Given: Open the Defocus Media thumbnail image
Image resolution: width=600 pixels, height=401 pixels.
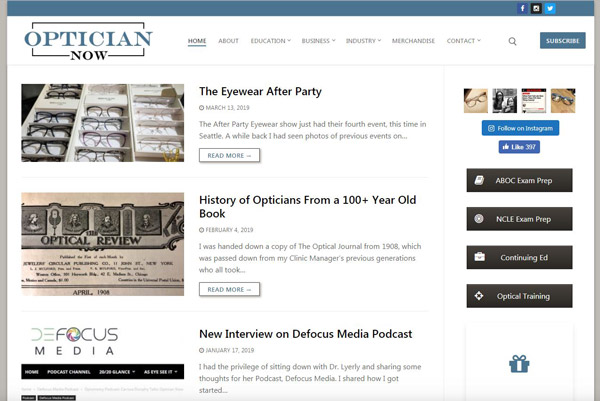Looking at the screenshot, I should pyautogui.click(x=103, y=363).
